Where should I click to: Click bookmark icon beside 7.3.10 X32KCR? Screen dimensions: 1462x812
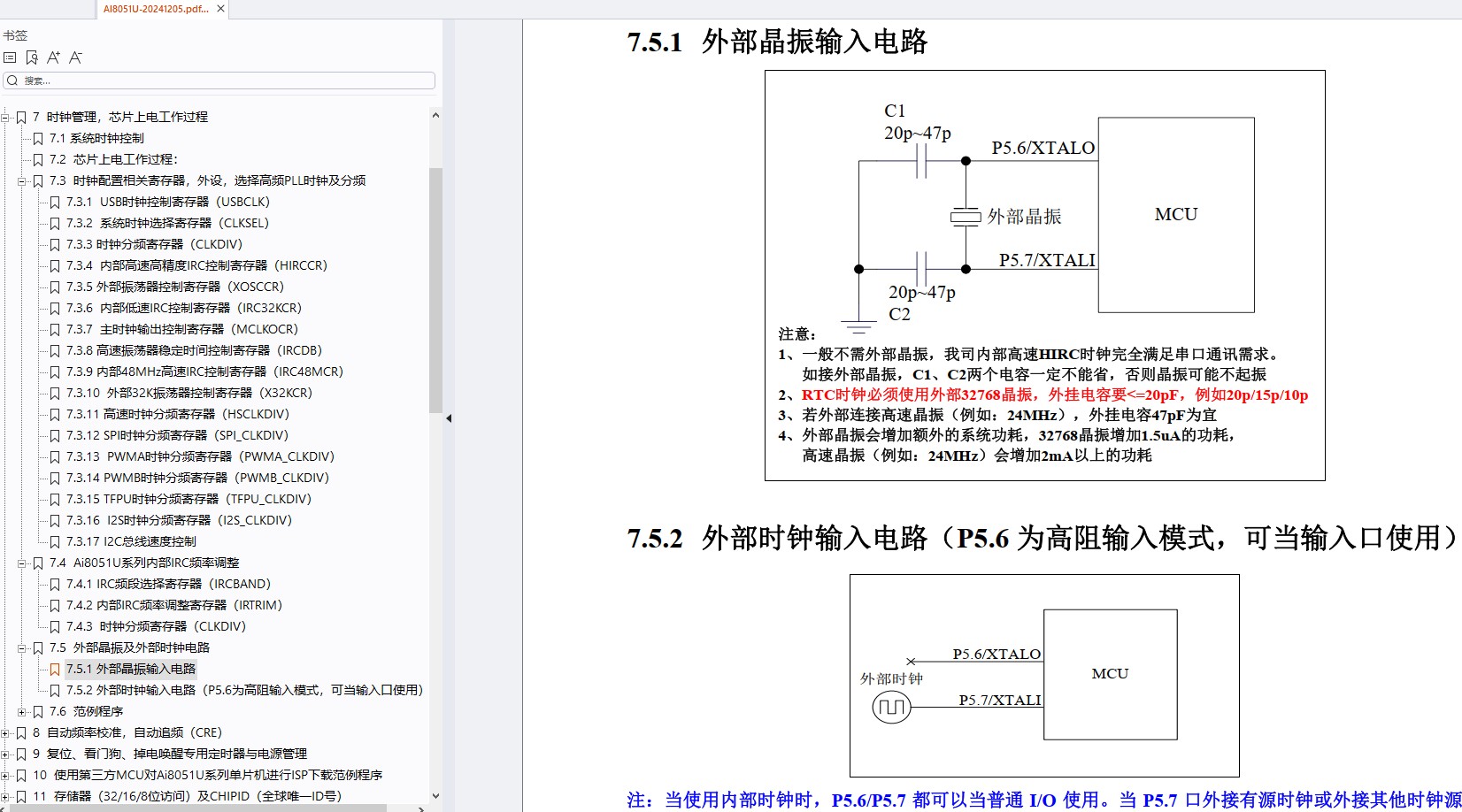point(55,393)
